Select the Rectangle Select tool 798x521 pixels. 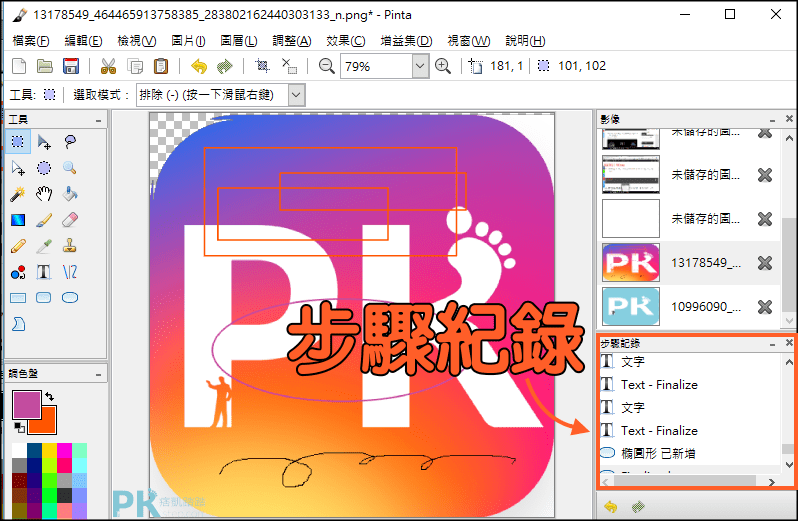click(18, 141)
